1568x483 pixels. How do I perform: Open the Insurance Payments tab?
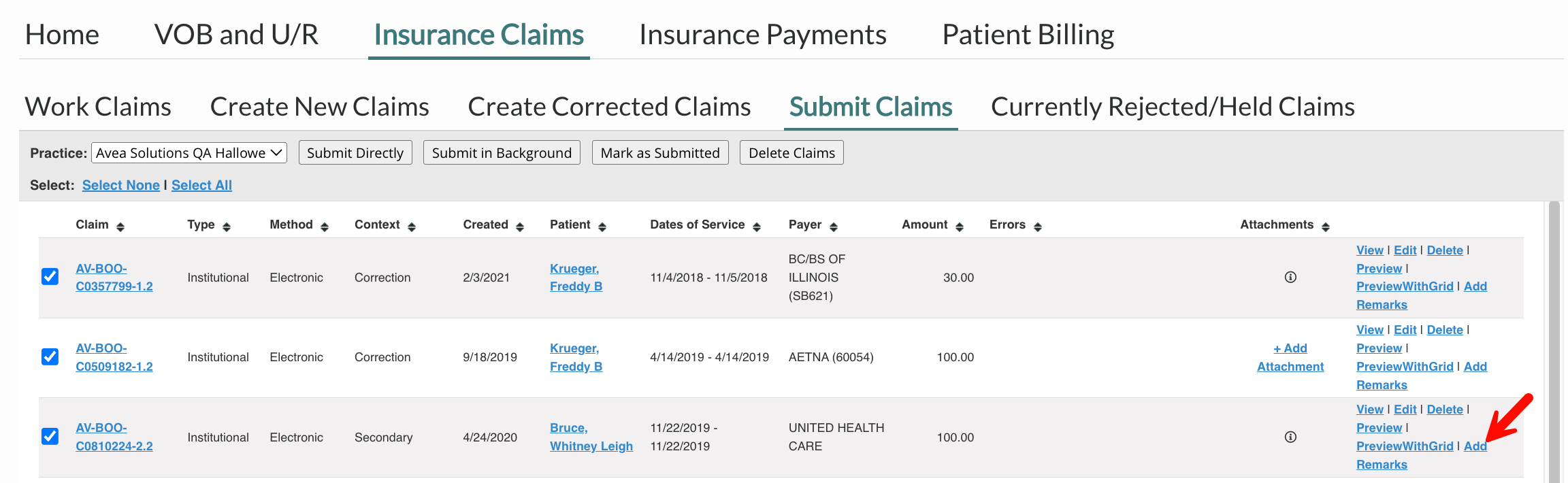tap(762, 35)
